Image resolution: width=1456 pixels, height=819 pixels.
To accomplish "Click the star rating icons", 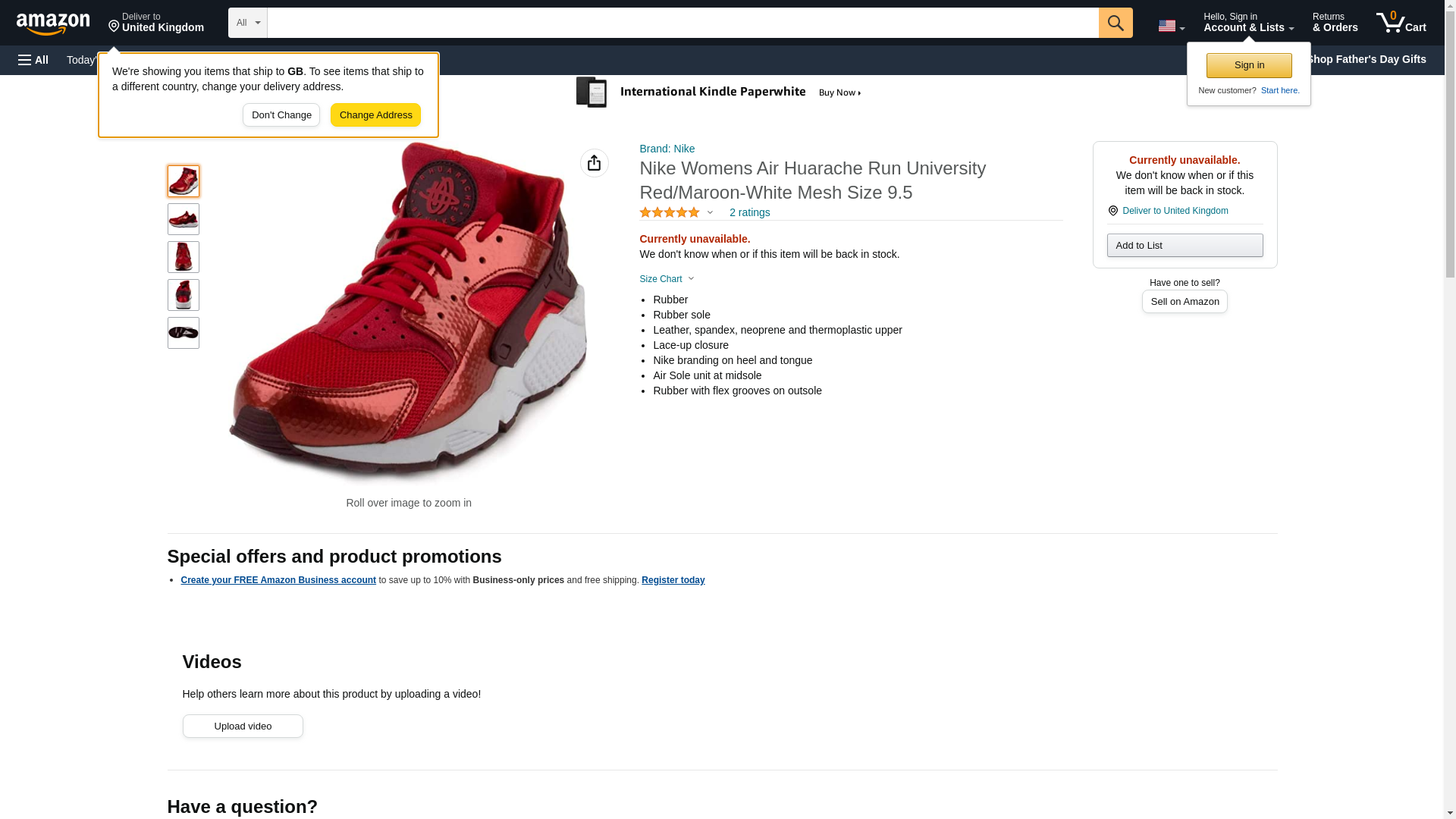I will point(669,213).
